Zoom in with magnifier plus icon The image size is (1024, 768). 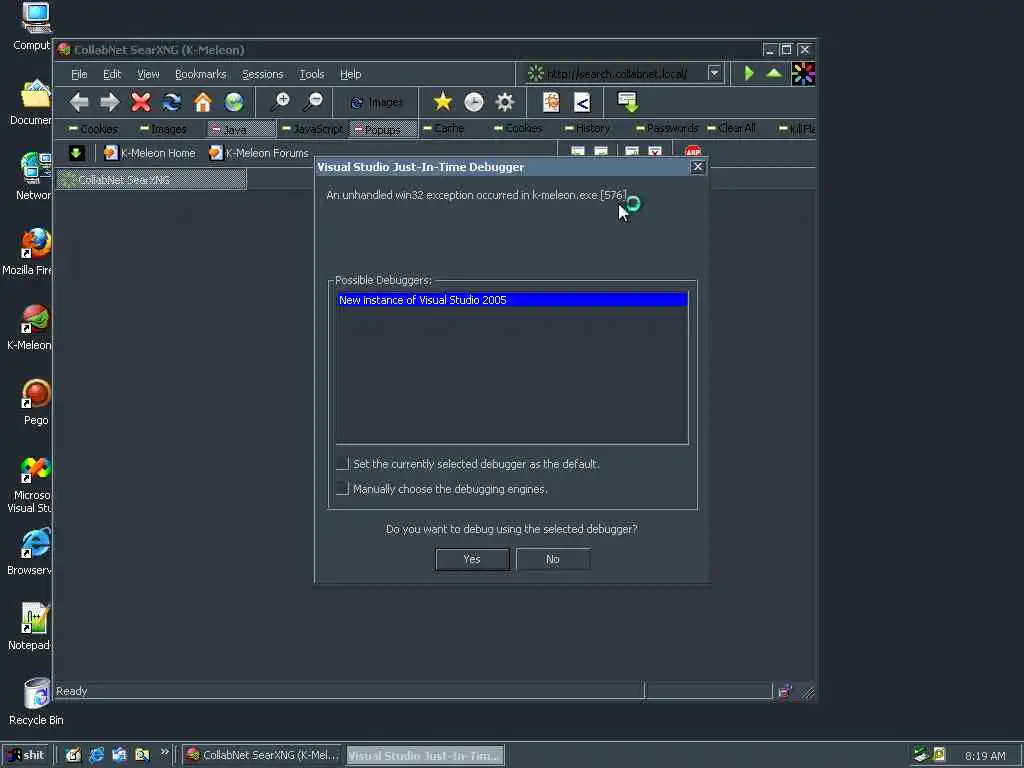[280, 102]
